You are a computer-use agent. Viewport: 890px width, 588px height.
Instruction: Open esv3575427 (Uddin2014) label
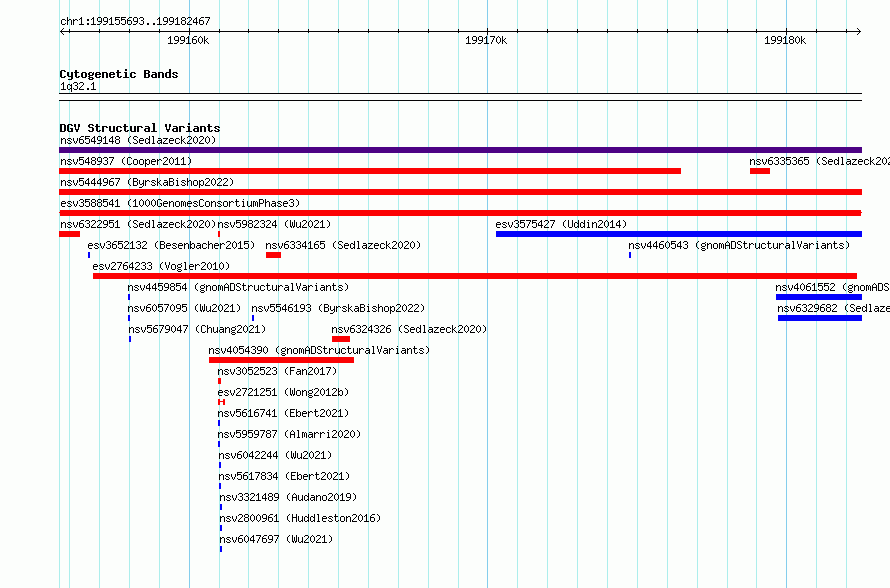[561, 224]
